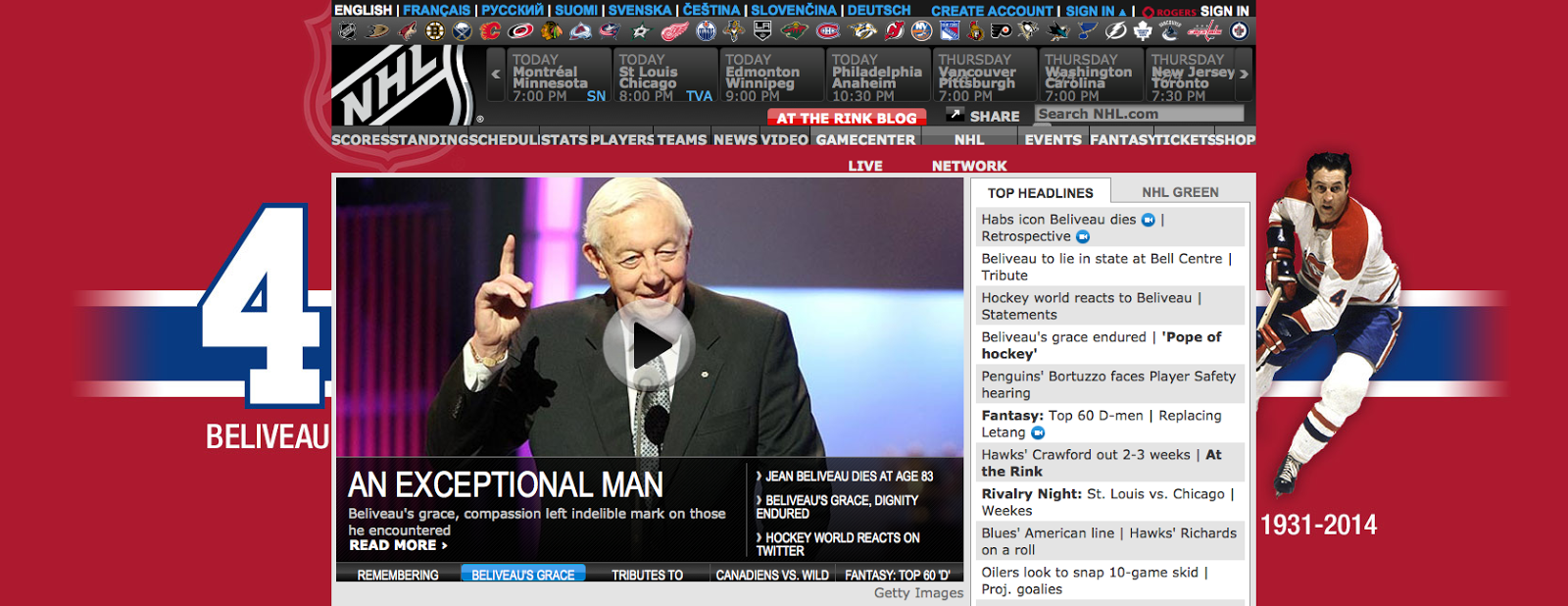1568x606 pixels.
Task: Click the Search NHL.com field
Action: (1139, 114)
